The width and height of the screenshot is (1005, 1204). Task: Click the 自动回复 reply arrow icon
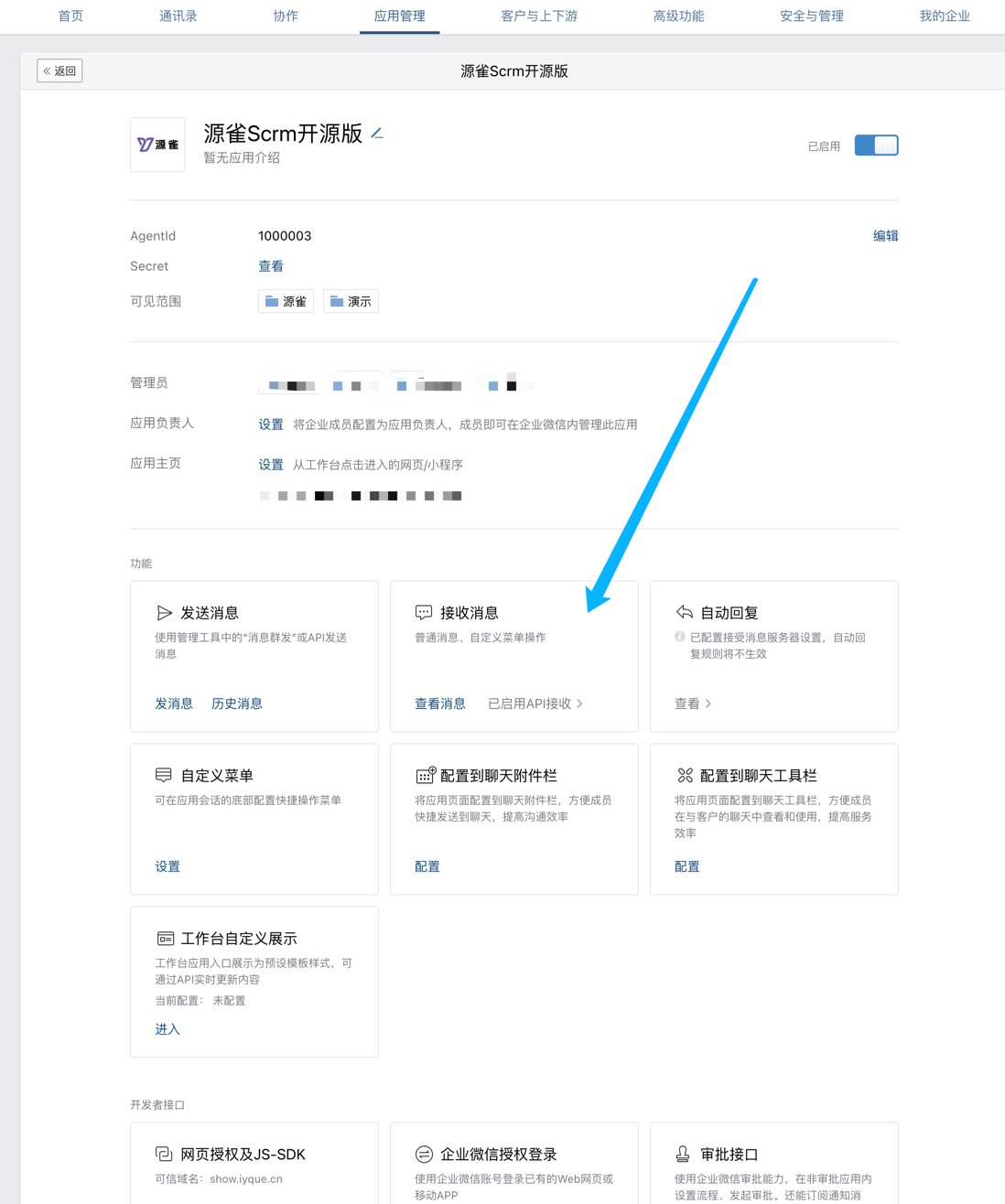pyautogui.click(x=684, y=612)
